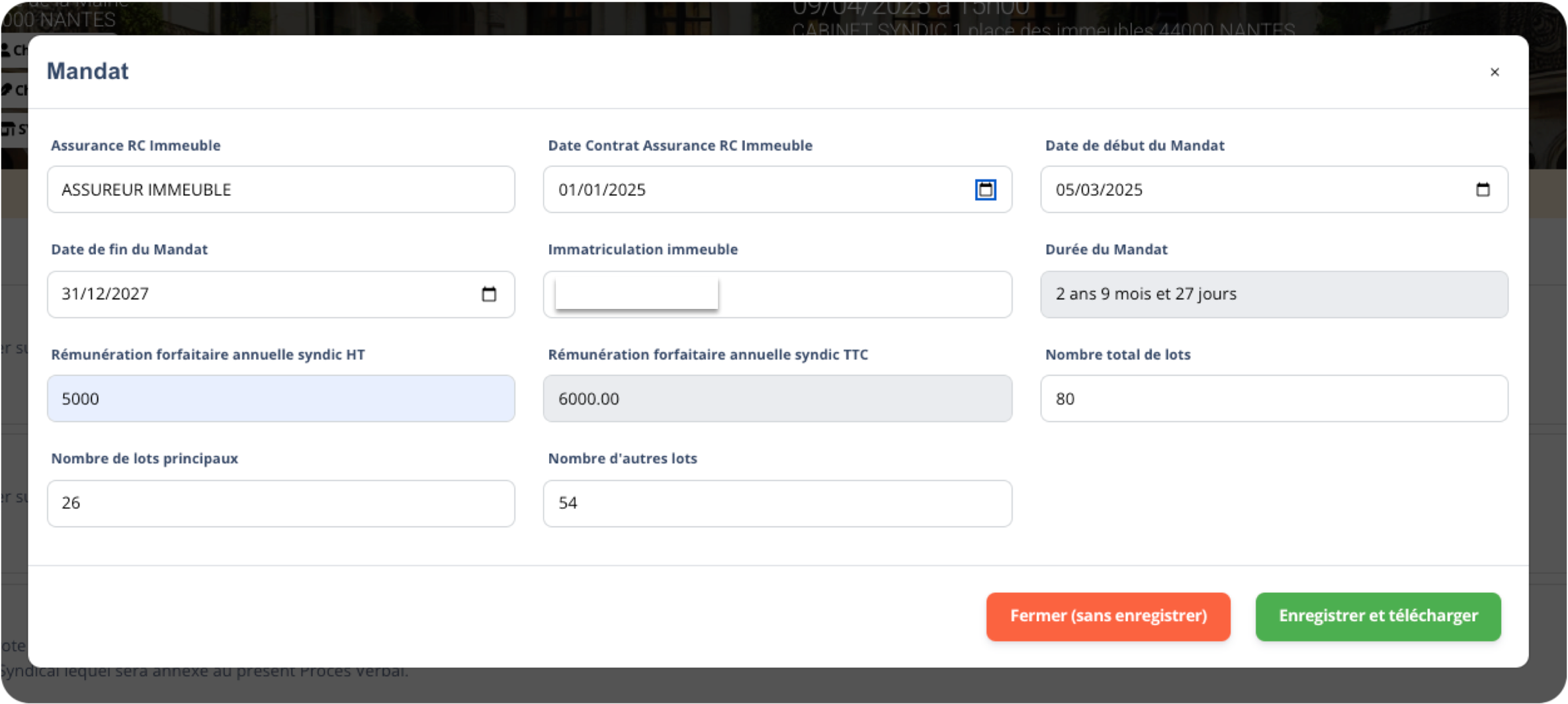Image resolution: width=1568 pixels, height=704 pixels.
Task: Open calendar picker for Date de fin du Mandat
Action: [488, 294]
